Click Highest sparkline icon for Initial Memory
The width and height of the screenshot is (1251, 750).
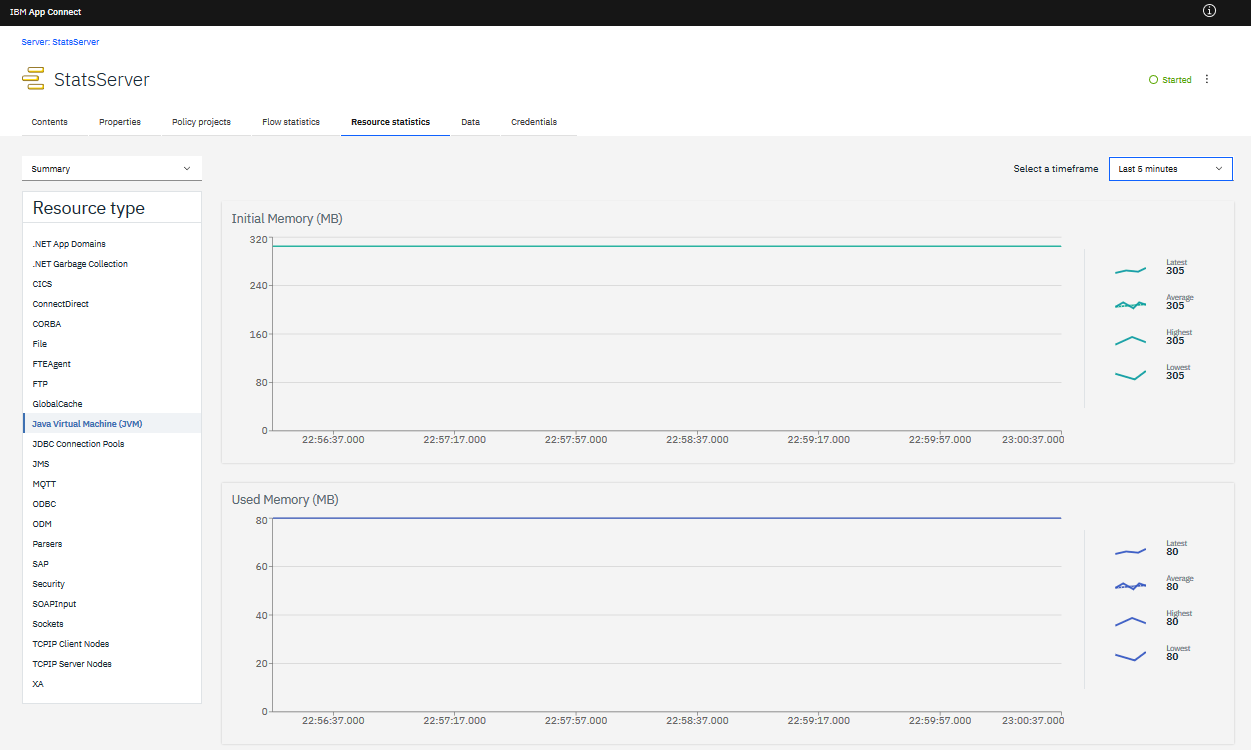point(1131,340)
